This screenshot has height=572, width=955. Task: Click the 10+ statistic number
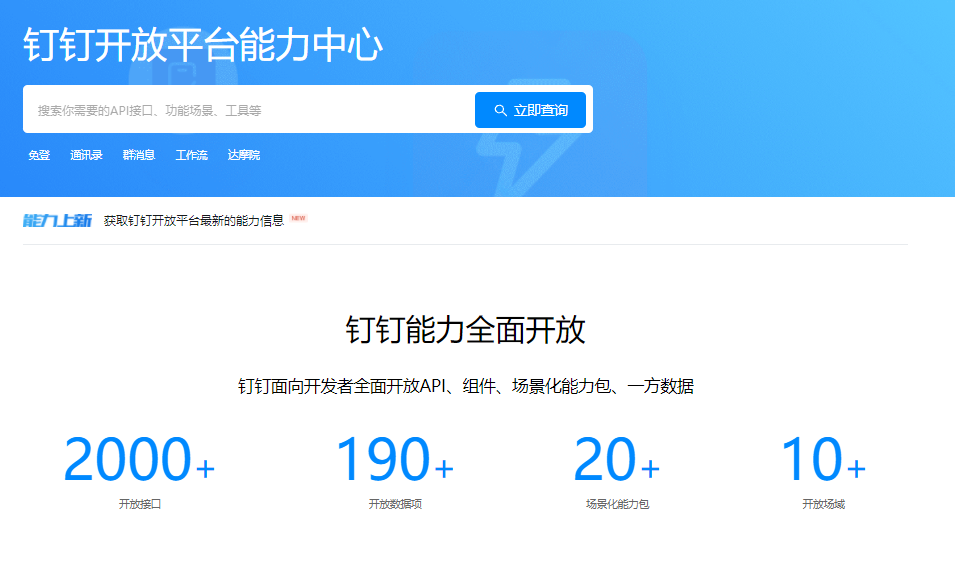click(x=823, y=459)
